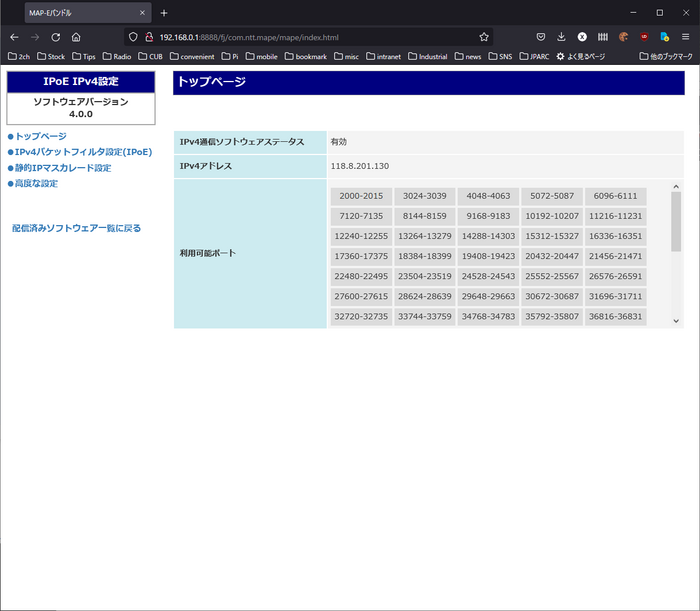Open the JPARC bookmark folder
The height and width of the screenshot is (611, 700).
click(534, 57)
